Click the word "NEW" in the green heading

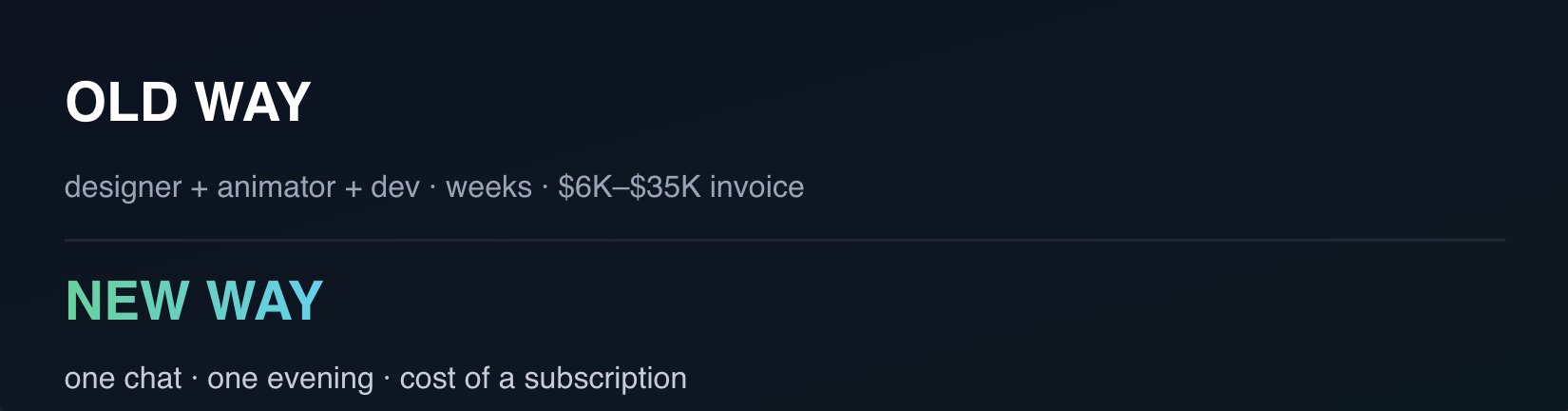127,301
